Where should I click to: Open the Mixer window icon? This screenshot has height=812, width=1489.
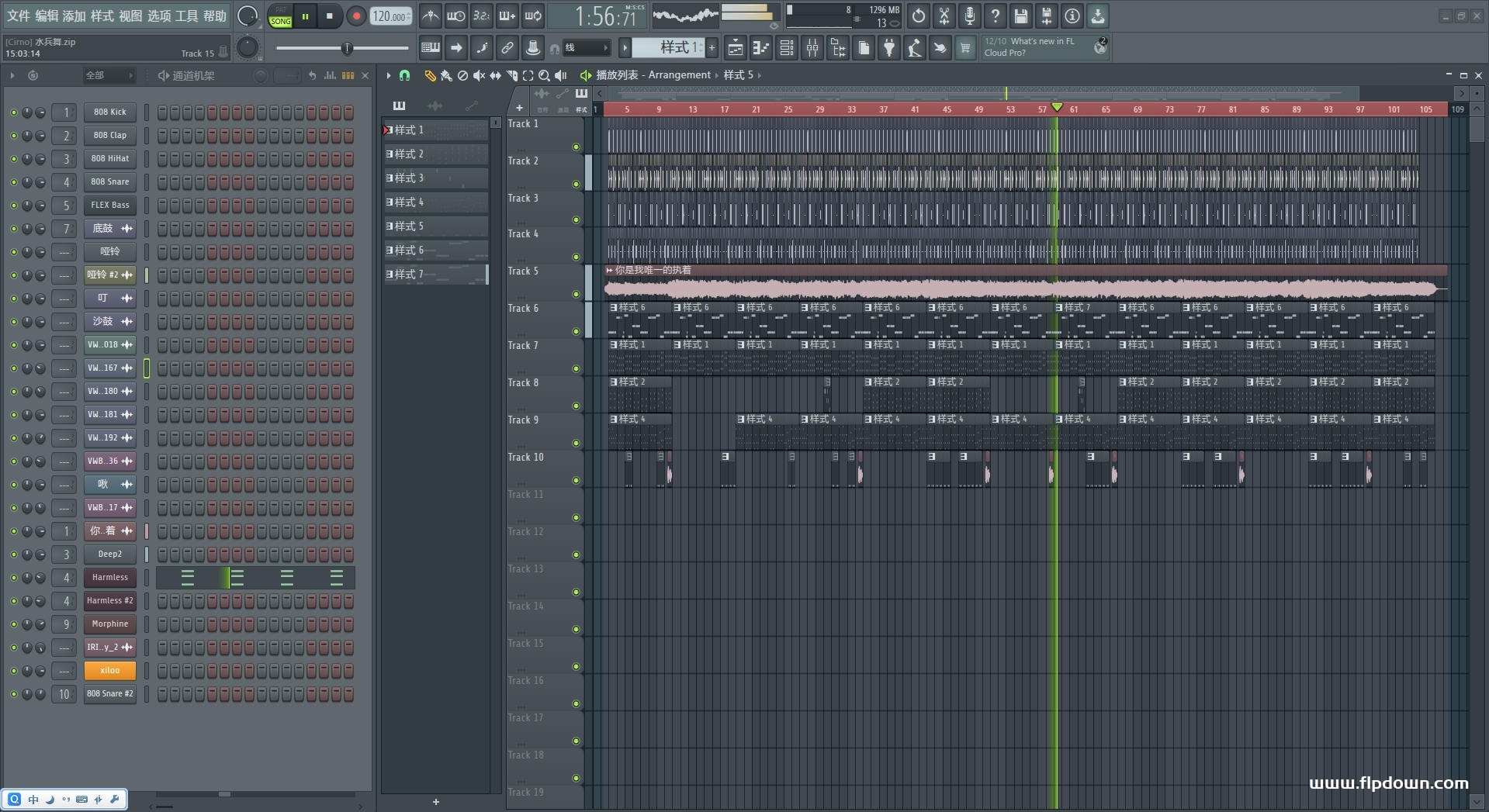812,48
